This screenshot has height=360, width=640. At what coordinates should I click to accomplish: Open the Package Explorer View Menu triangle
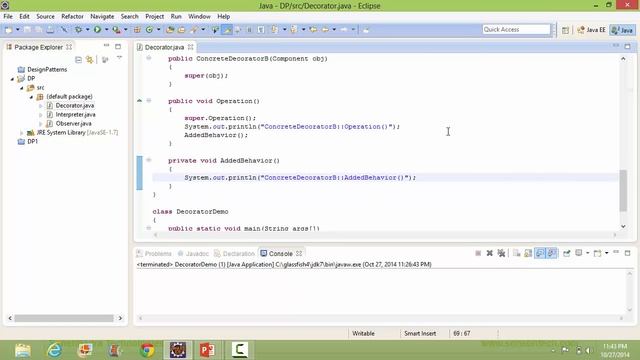click(x=119, y=58)
